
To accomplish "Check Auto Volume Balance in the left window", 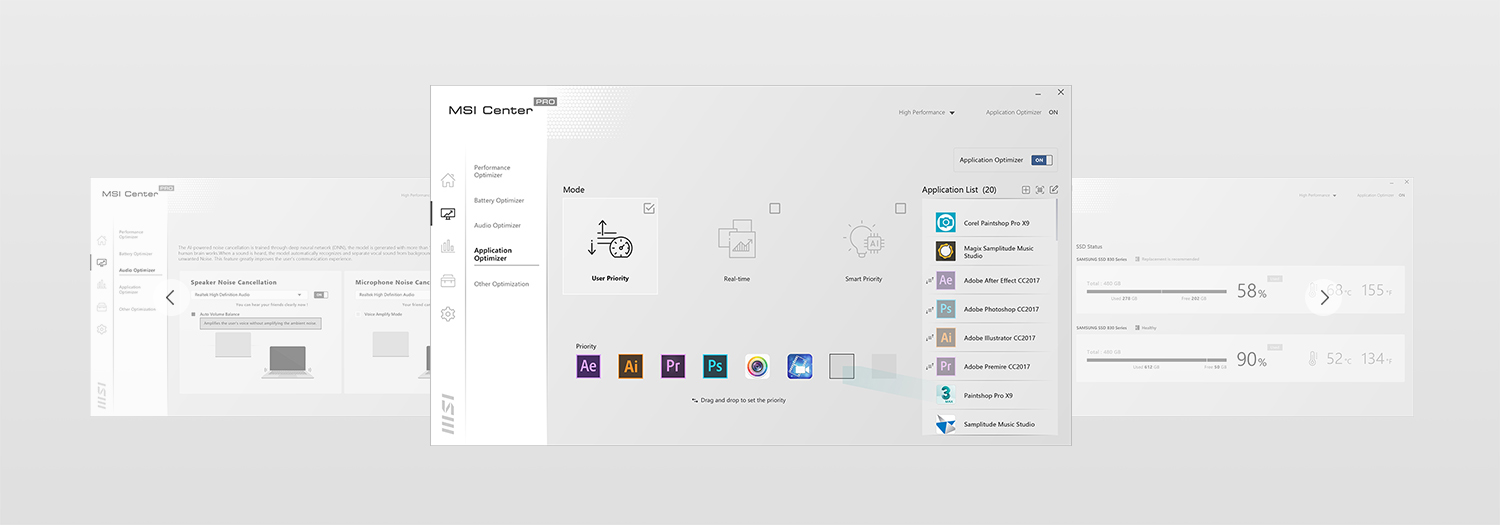I will click(x=194, y=314).
